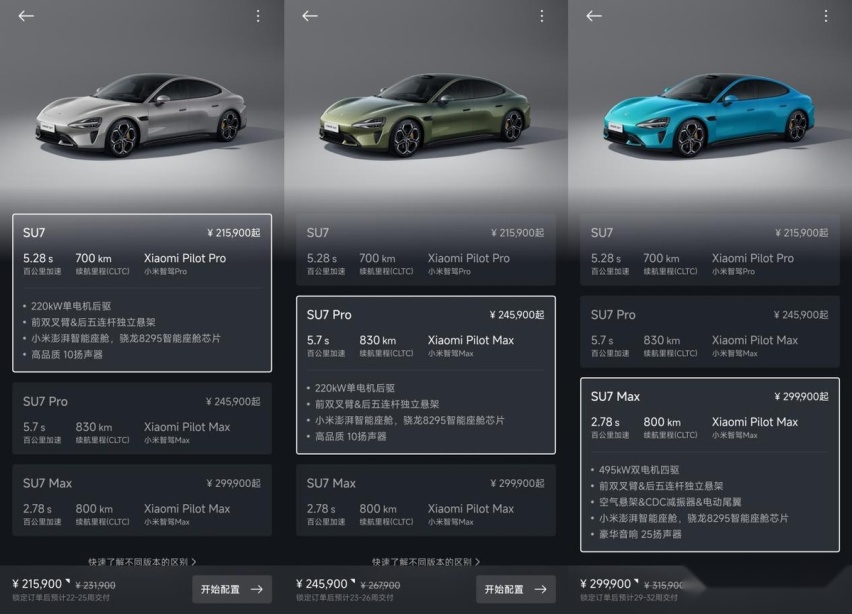Tap the gray SU7 car image

click(x=141, y=116)
